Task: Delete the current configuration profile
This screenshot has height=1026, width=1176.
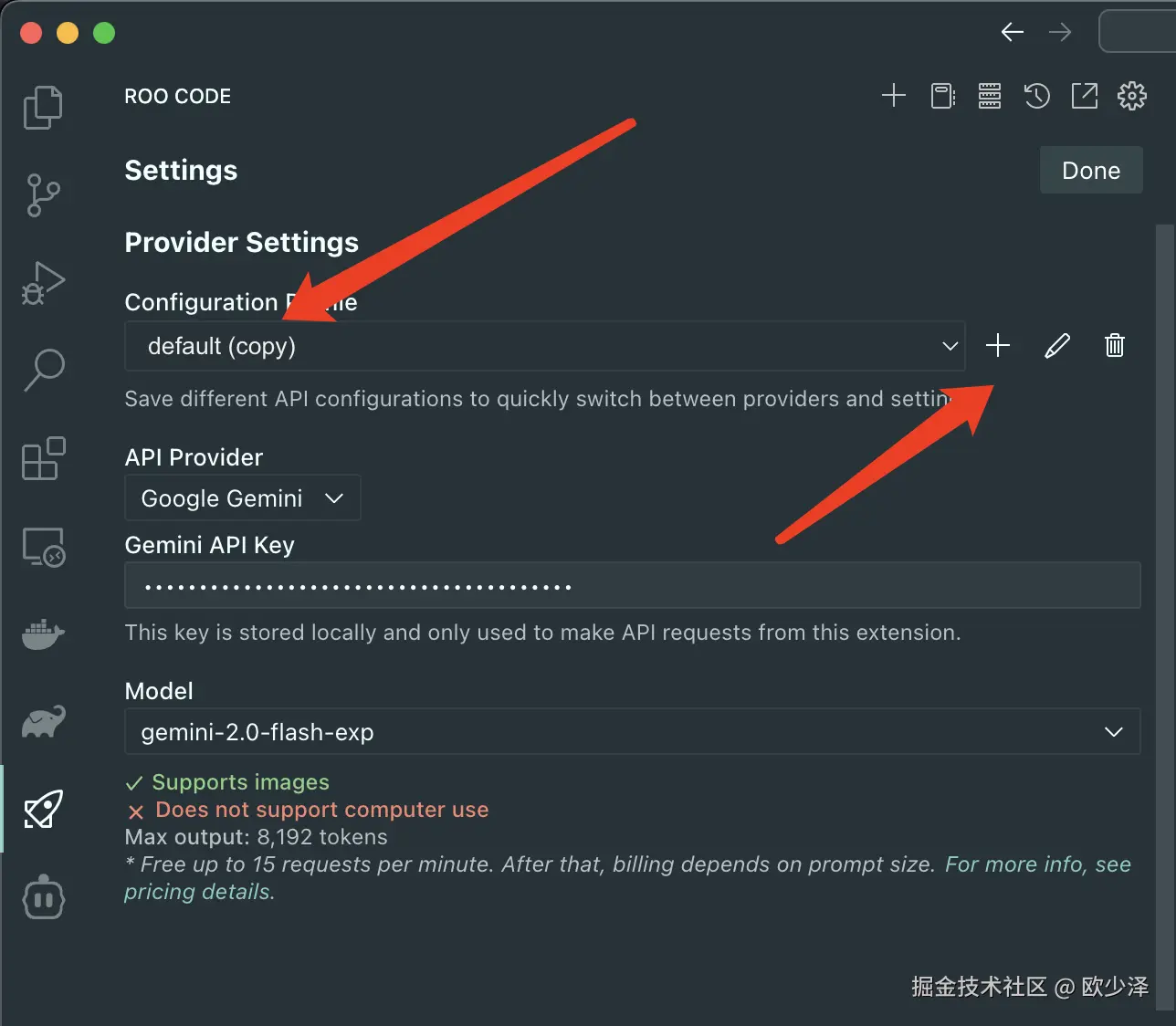Action: pyautogui.click(x=1114, y=345)
